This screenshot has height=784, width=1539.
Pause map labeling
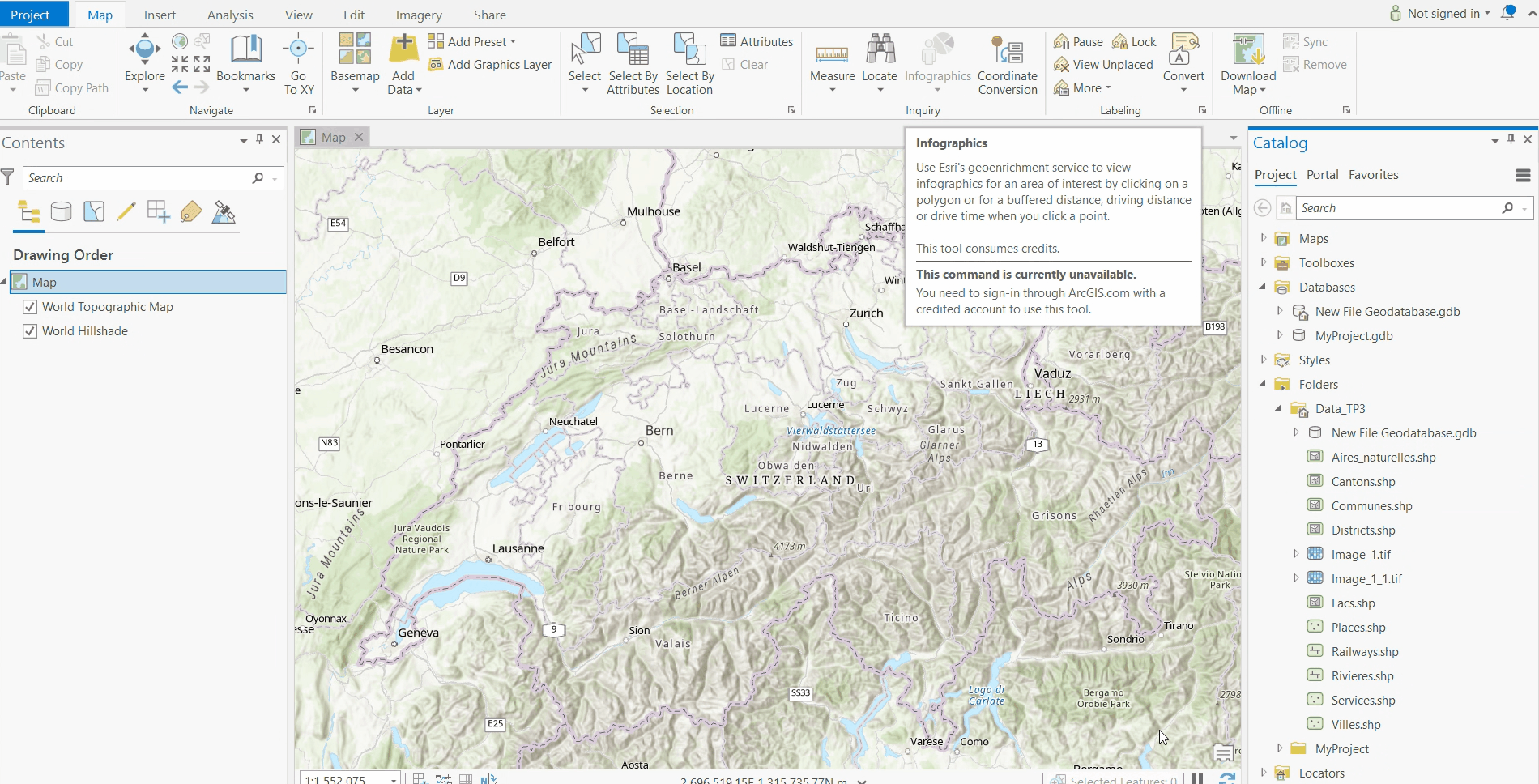click(1078, 42)
